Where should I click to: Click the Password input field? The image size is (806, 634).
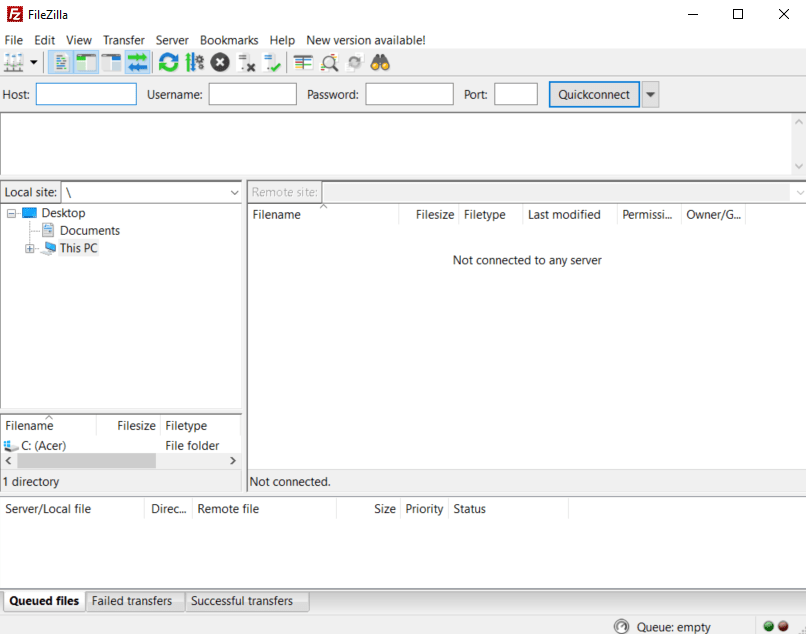409,94
